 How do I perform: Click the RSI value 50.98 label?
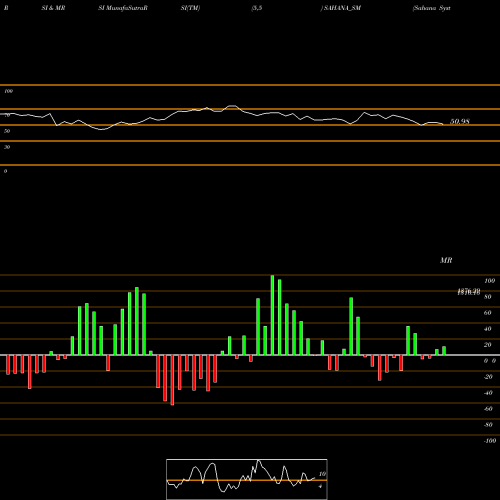(x=460, y=121)
